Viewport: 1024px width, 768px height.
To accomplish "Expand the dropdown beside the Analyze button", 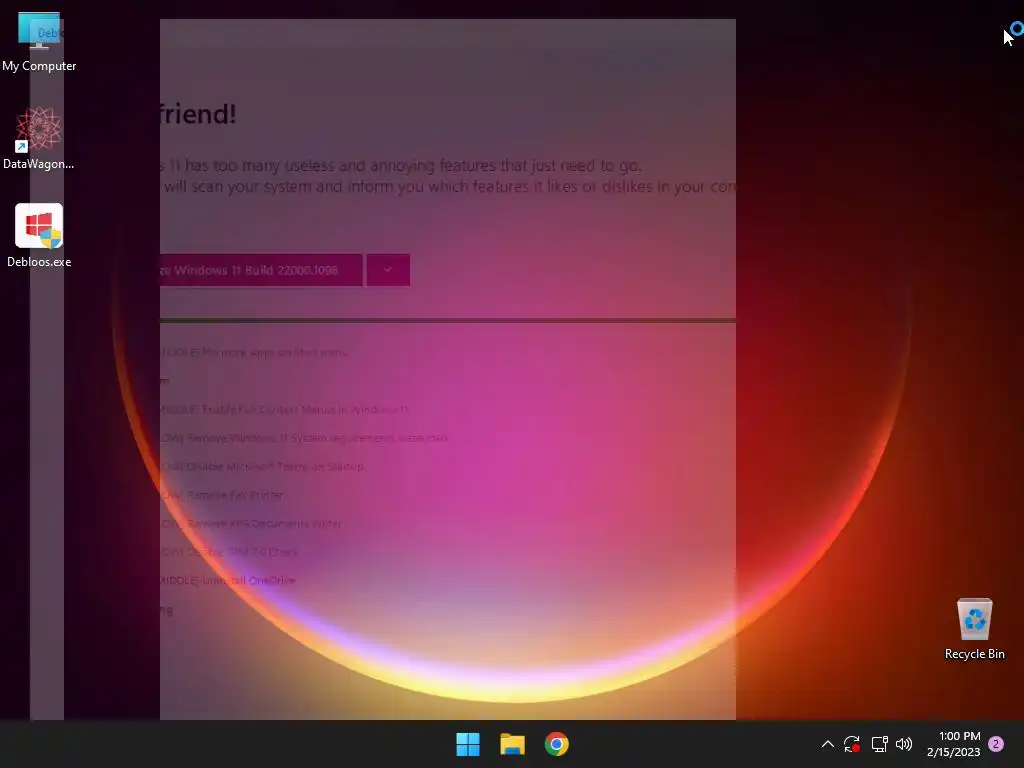I will (388, 270).
